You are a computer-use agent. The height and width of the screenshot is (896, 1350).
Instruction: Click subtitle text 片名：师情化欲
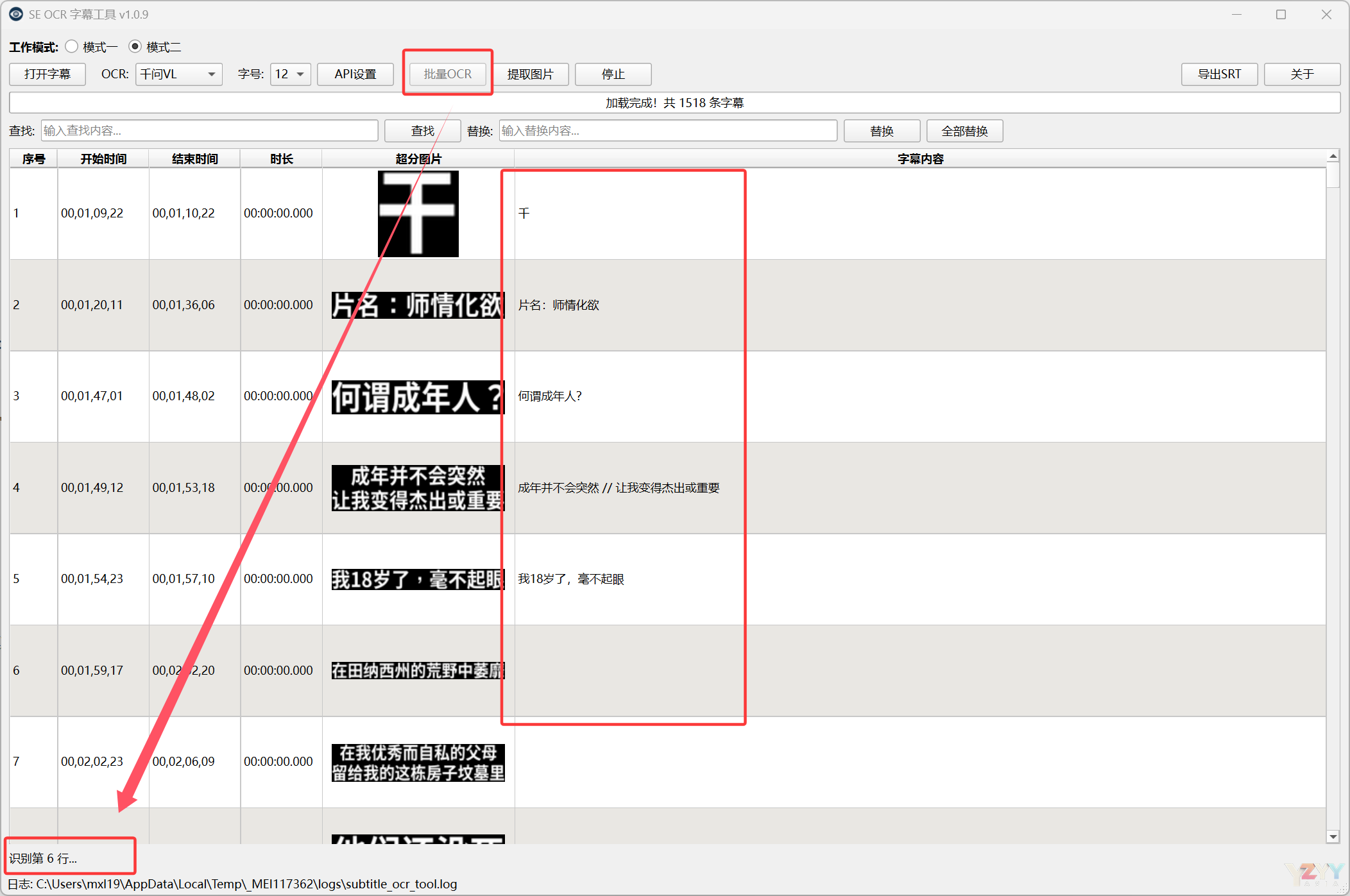tap(559, 305)
